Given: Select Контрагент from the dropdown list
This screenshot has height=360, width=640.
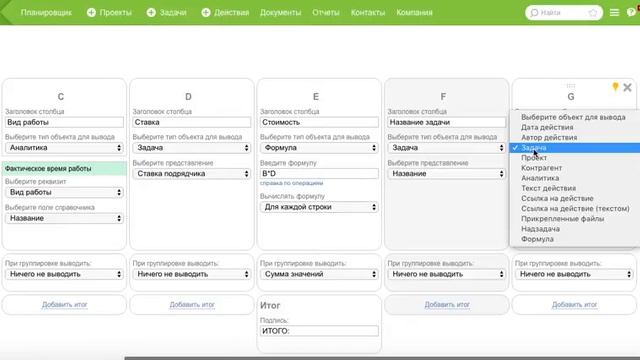Looking at the screenshot, I should click(575, 168).
